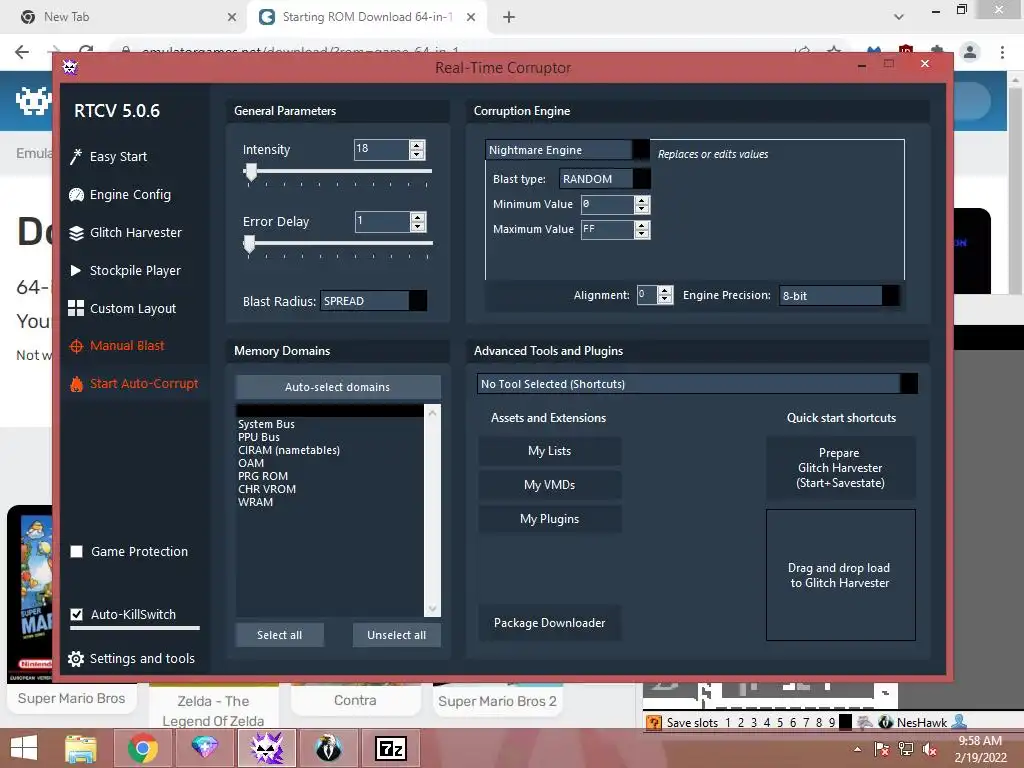
Task: Click Unselect all memory domains
Action: (x=396, y=635)
